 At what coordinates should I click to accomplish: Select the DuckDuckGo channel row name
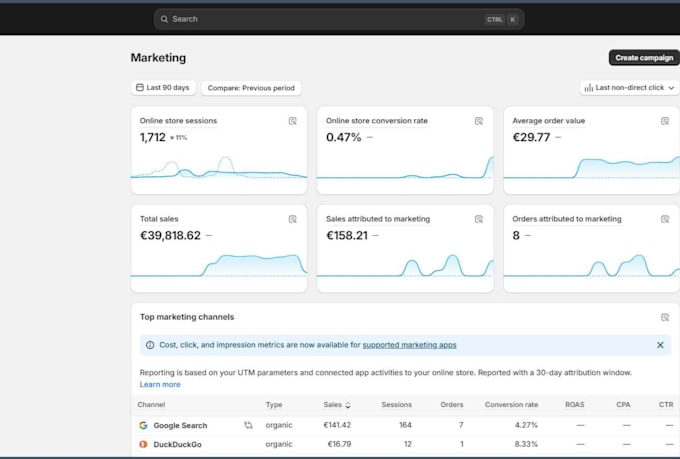click(177, 444)
